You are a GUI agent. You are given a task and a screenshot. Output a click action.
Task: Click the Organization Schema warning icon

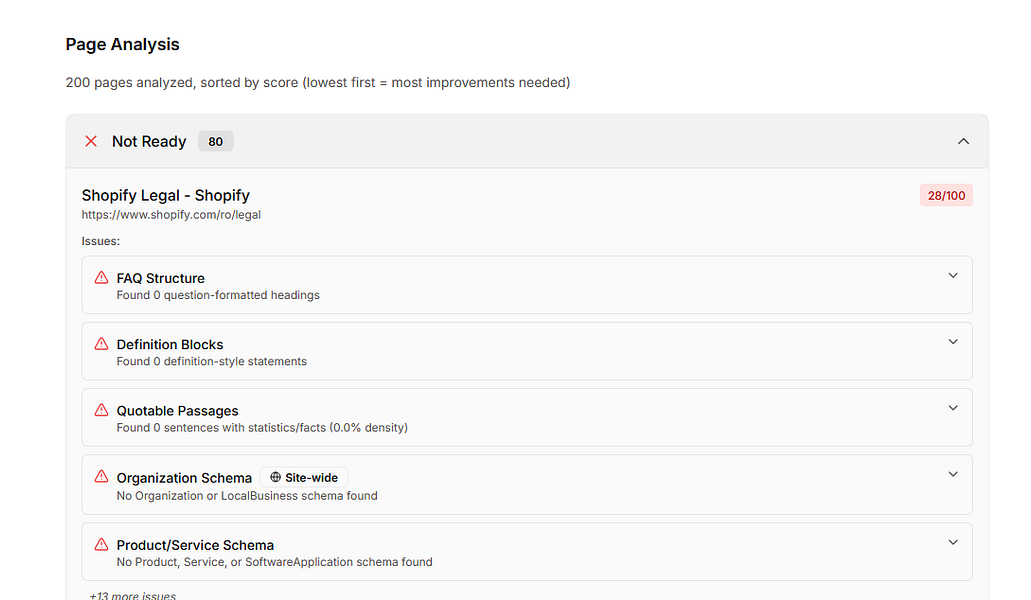[x=101, y=477]
